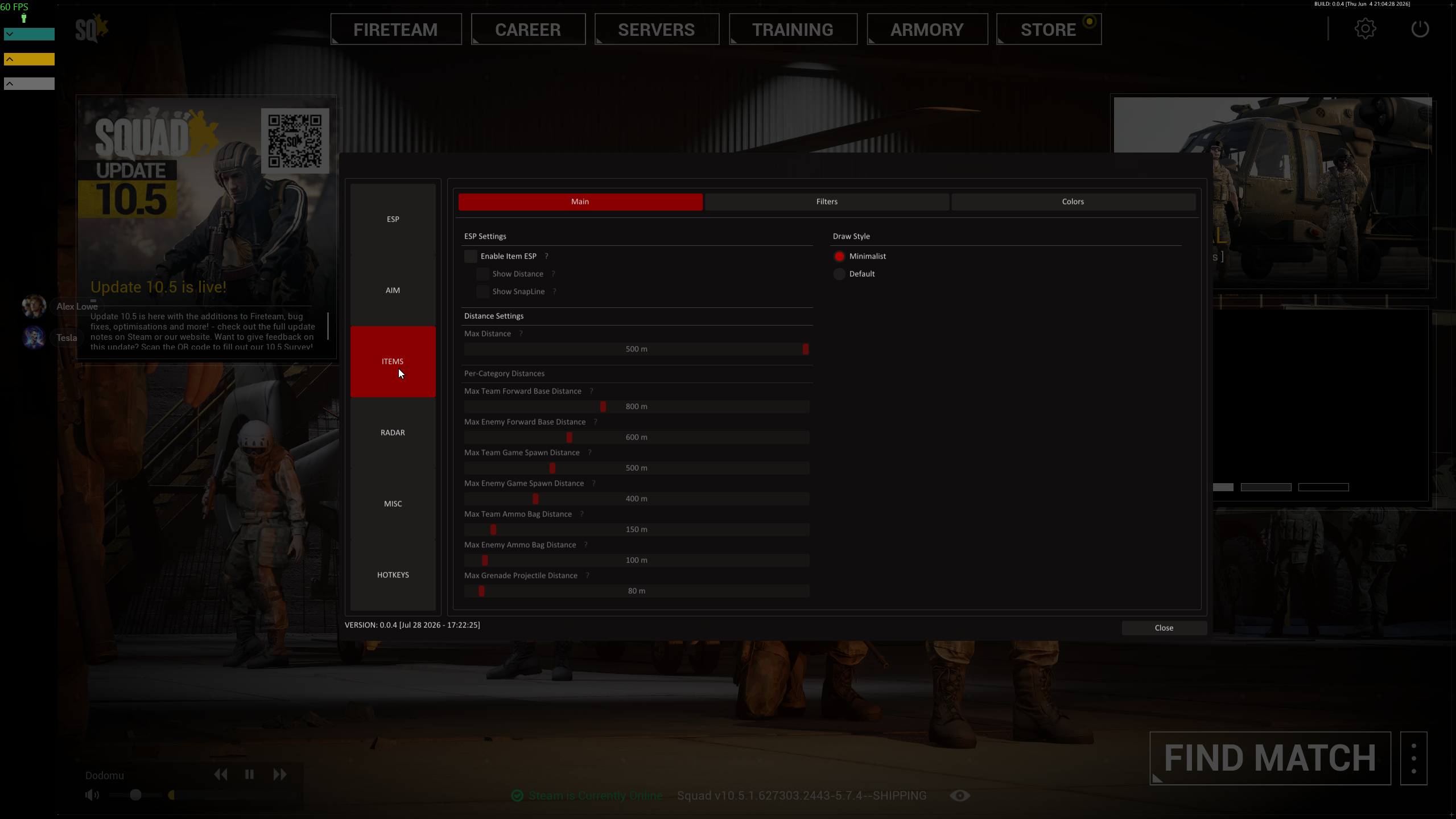Click help icon for Max Team Forward Base Distance

point(591,391)
